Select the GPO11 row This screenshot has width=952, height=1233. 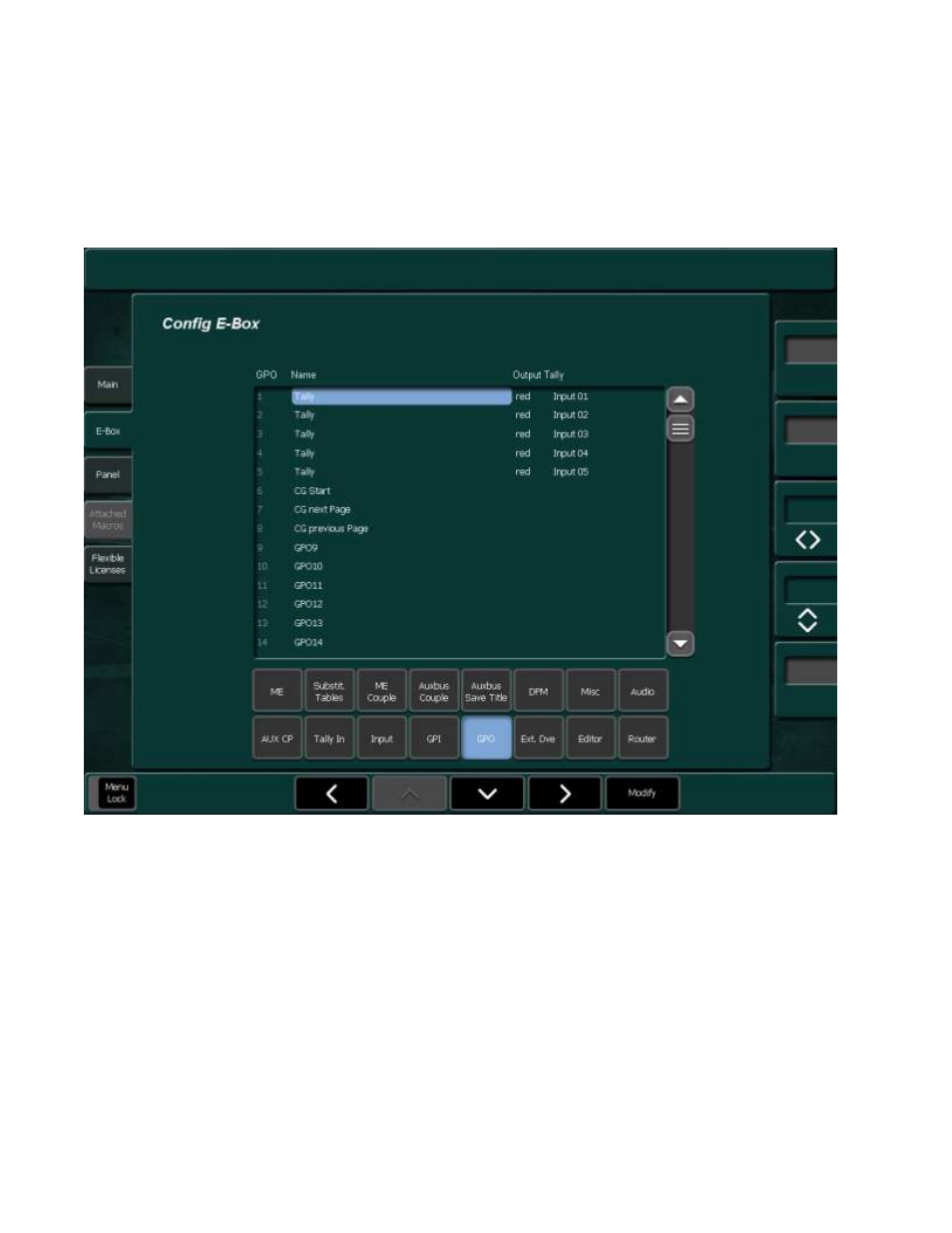pyautogui.click(x=460, y=586)
